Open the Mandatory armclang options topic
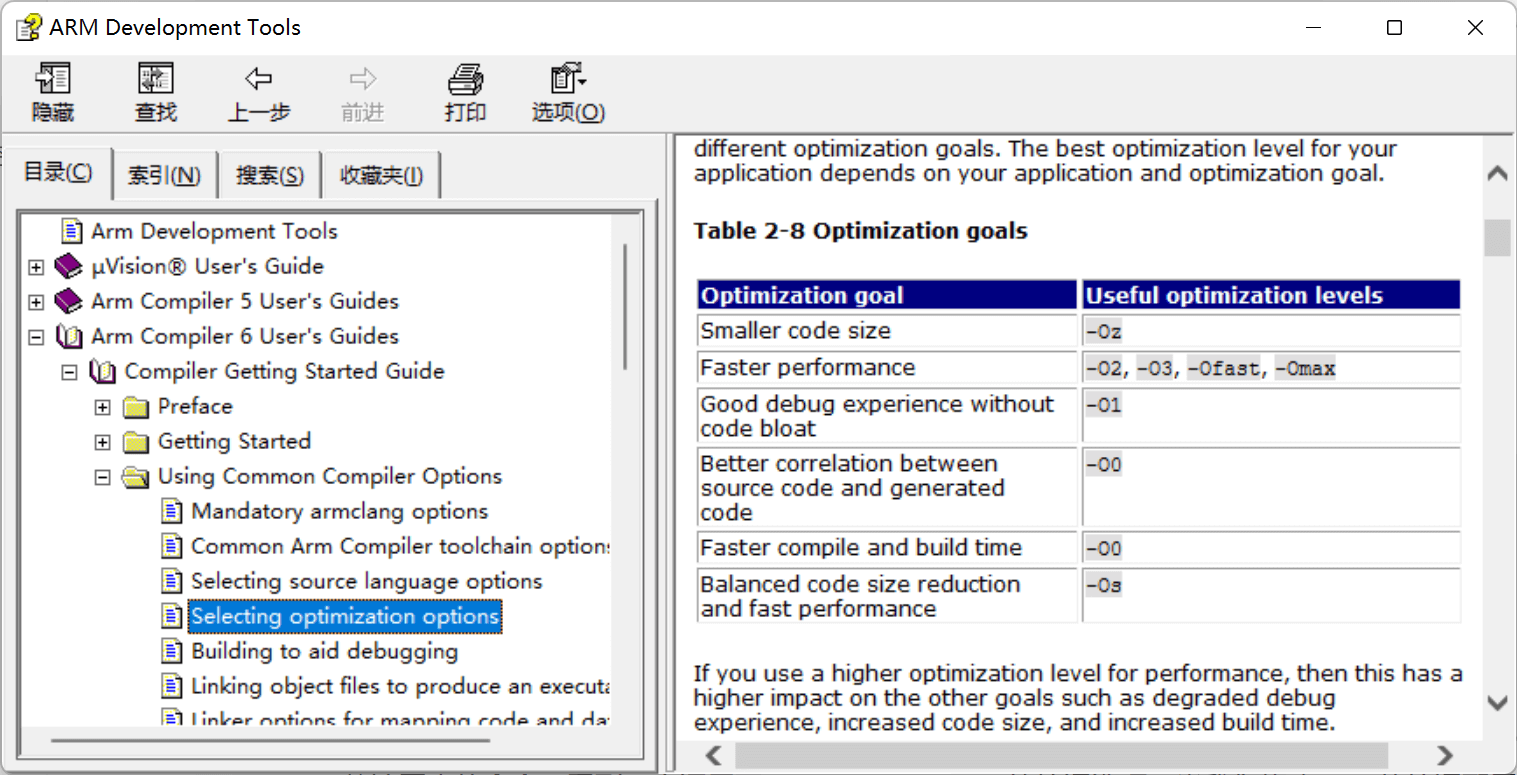 click(x=339, y=512)
